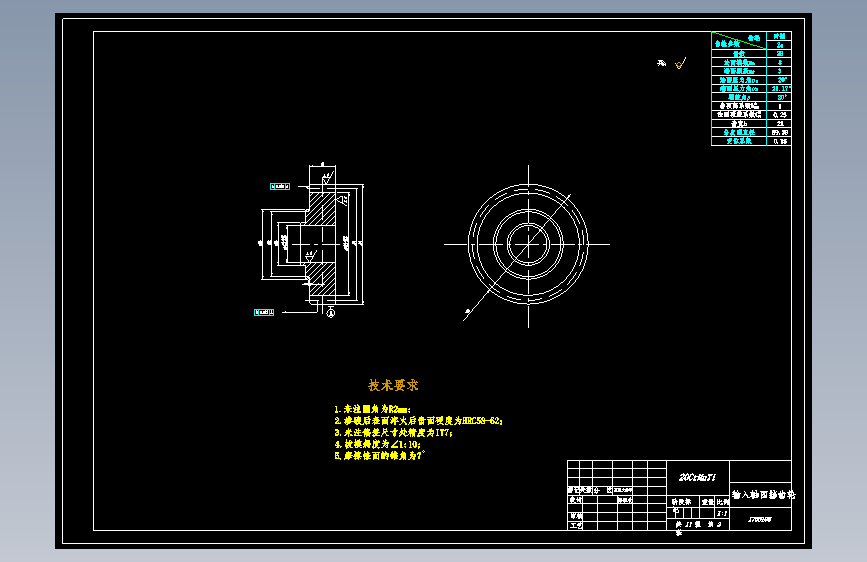
Task: Select requirement line 4 with 1:10 taper
Action: pos(377,444)
